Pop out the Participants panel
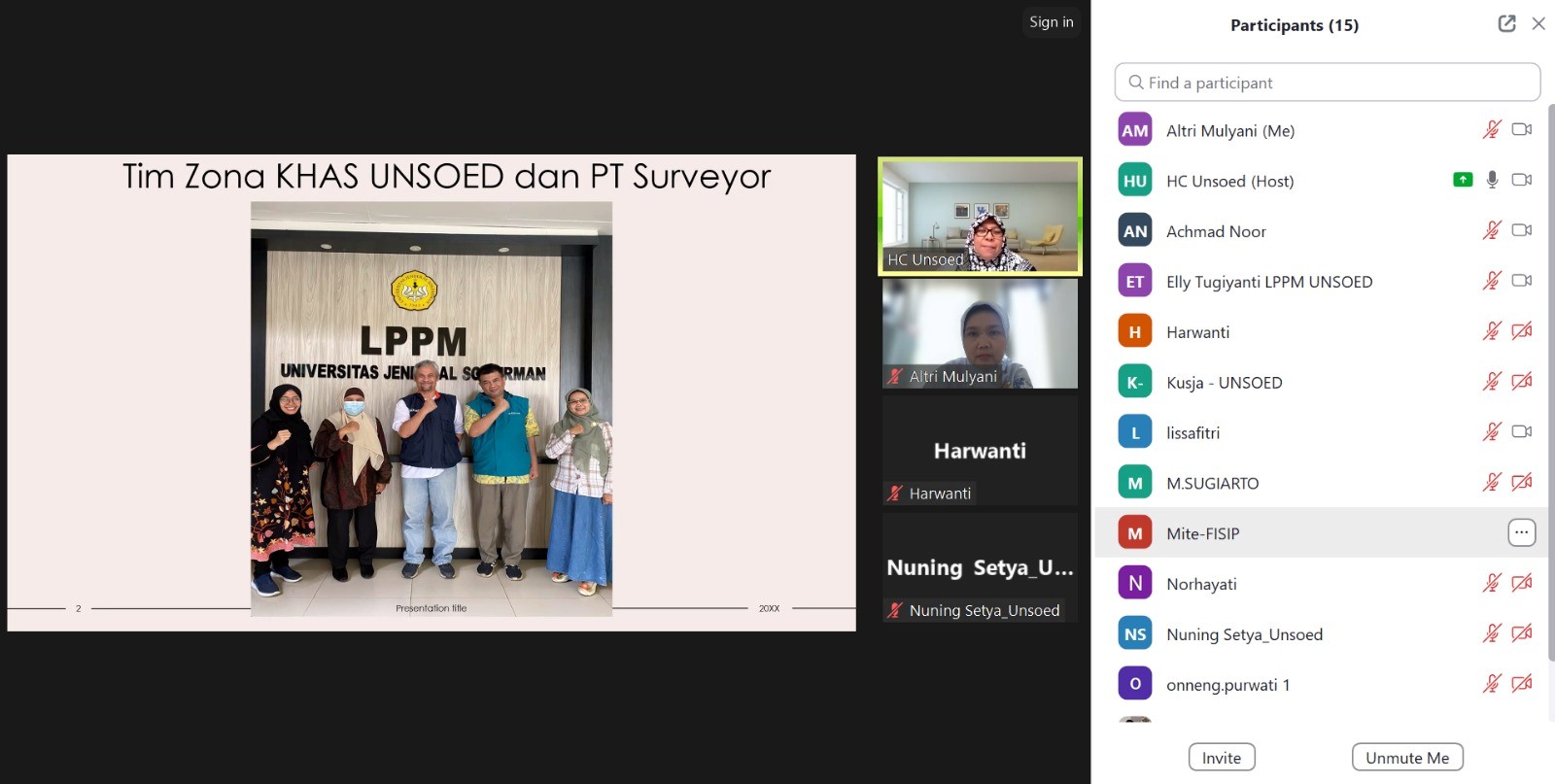 click(x=1506, y=24)
